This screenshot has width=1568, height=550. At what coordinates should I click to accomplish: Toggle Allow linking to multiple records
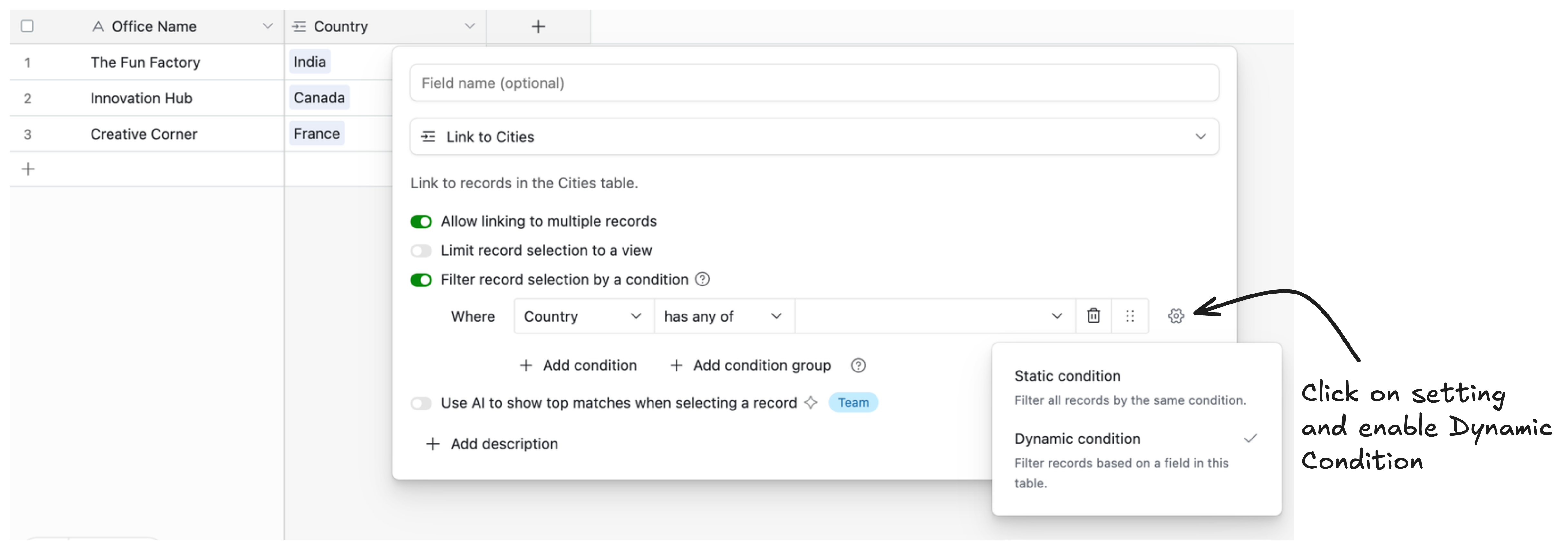[421, 221]
